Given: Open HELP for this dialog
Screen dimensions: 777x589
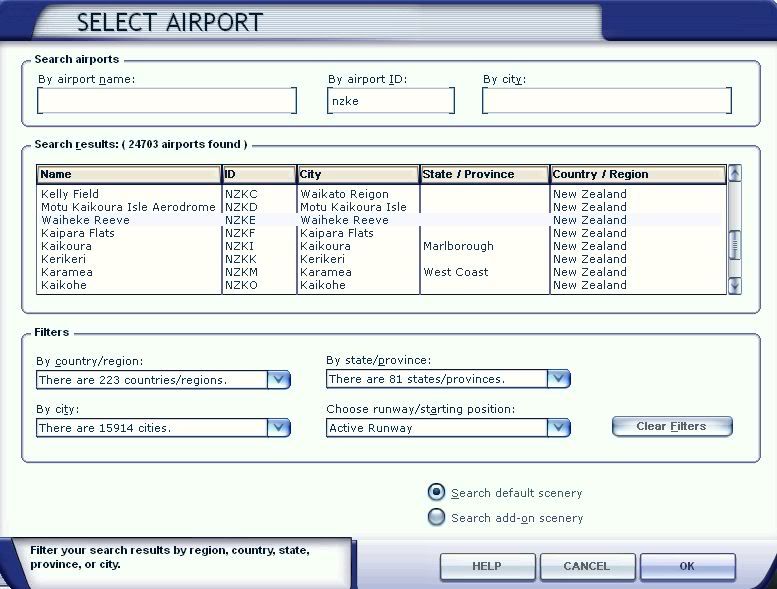Looking at the screenshot, I should (486, 566).
